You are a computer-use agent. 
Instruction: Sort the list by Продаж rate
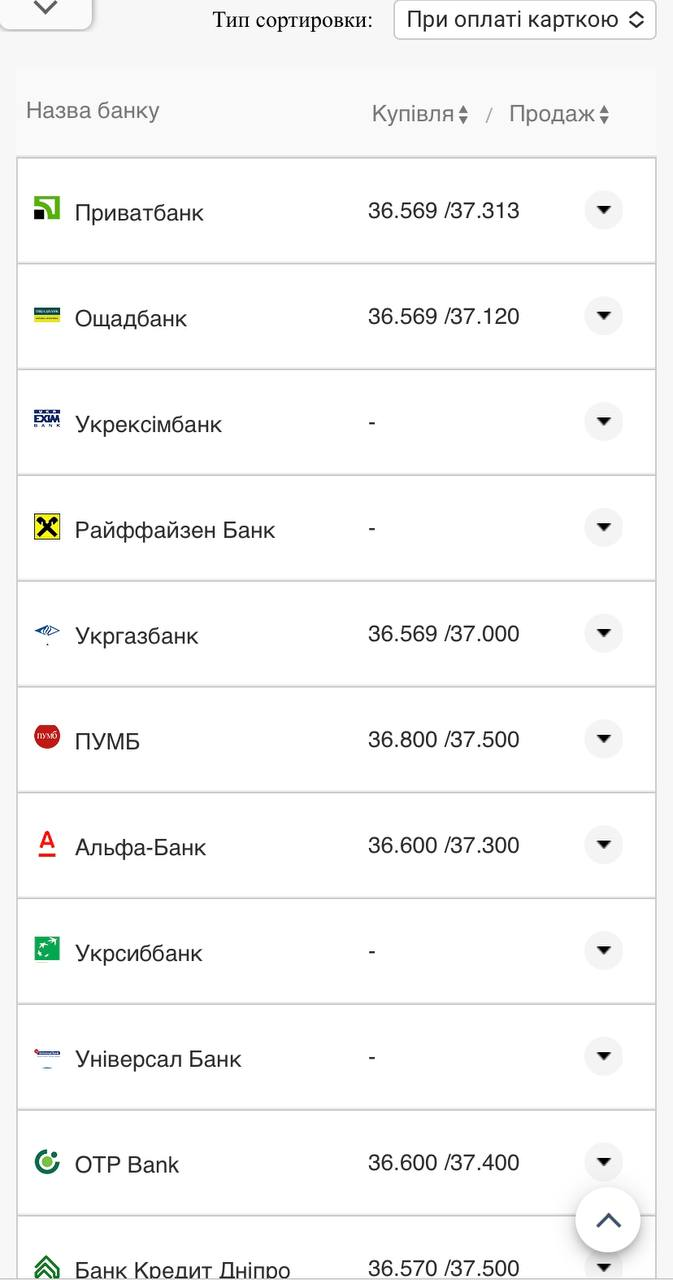[x=559, y=114]
